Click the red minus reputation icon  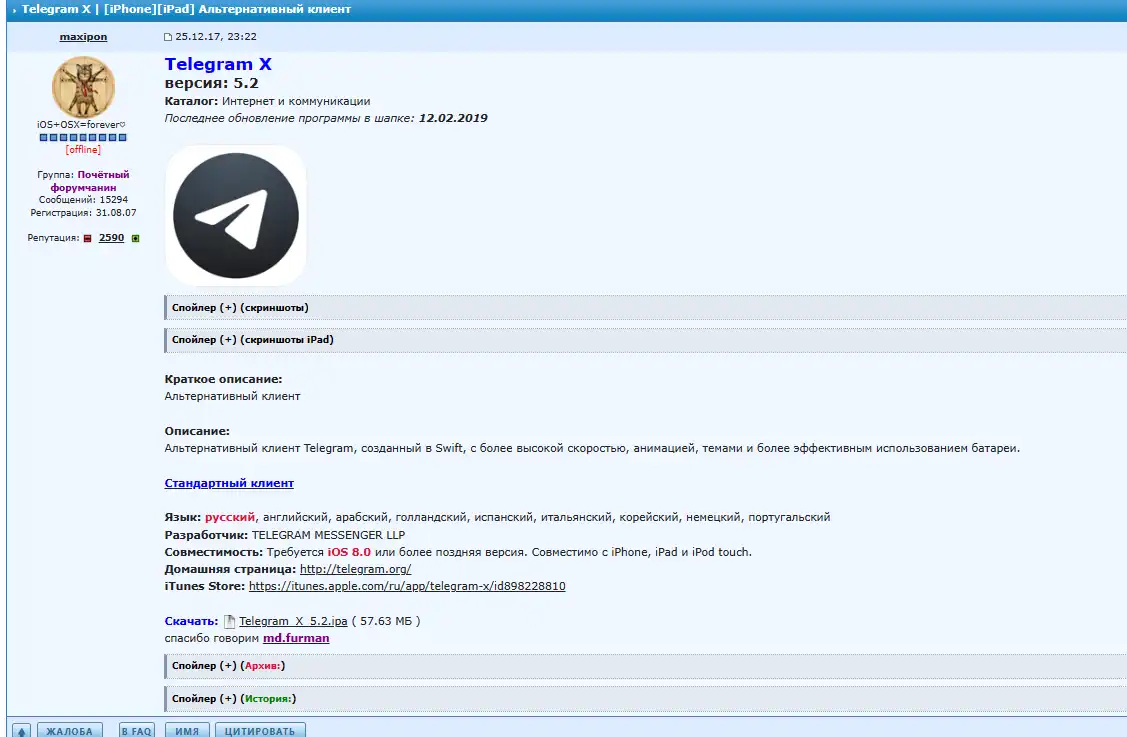pyautogui.click(x=88, y=239)
